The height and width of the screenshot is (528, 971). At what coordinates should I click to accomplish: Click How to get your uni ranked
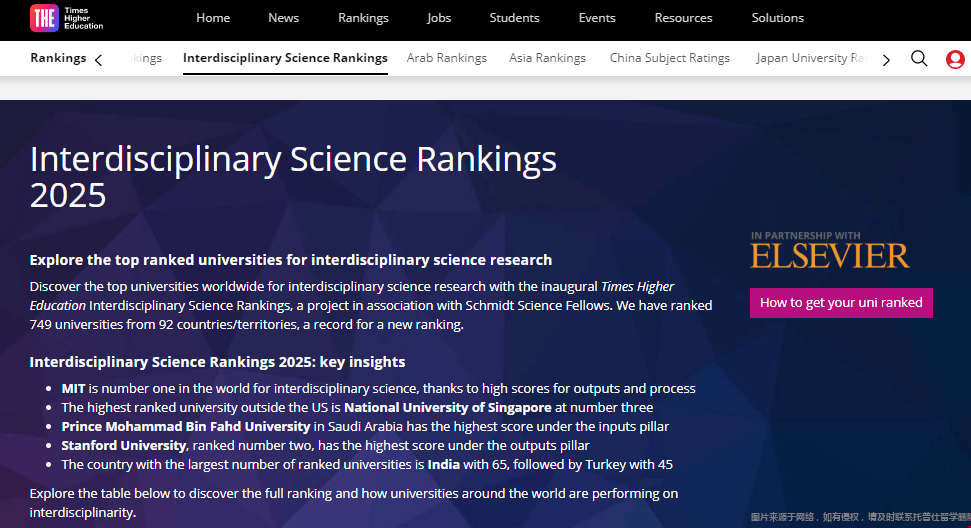[841, 303]
